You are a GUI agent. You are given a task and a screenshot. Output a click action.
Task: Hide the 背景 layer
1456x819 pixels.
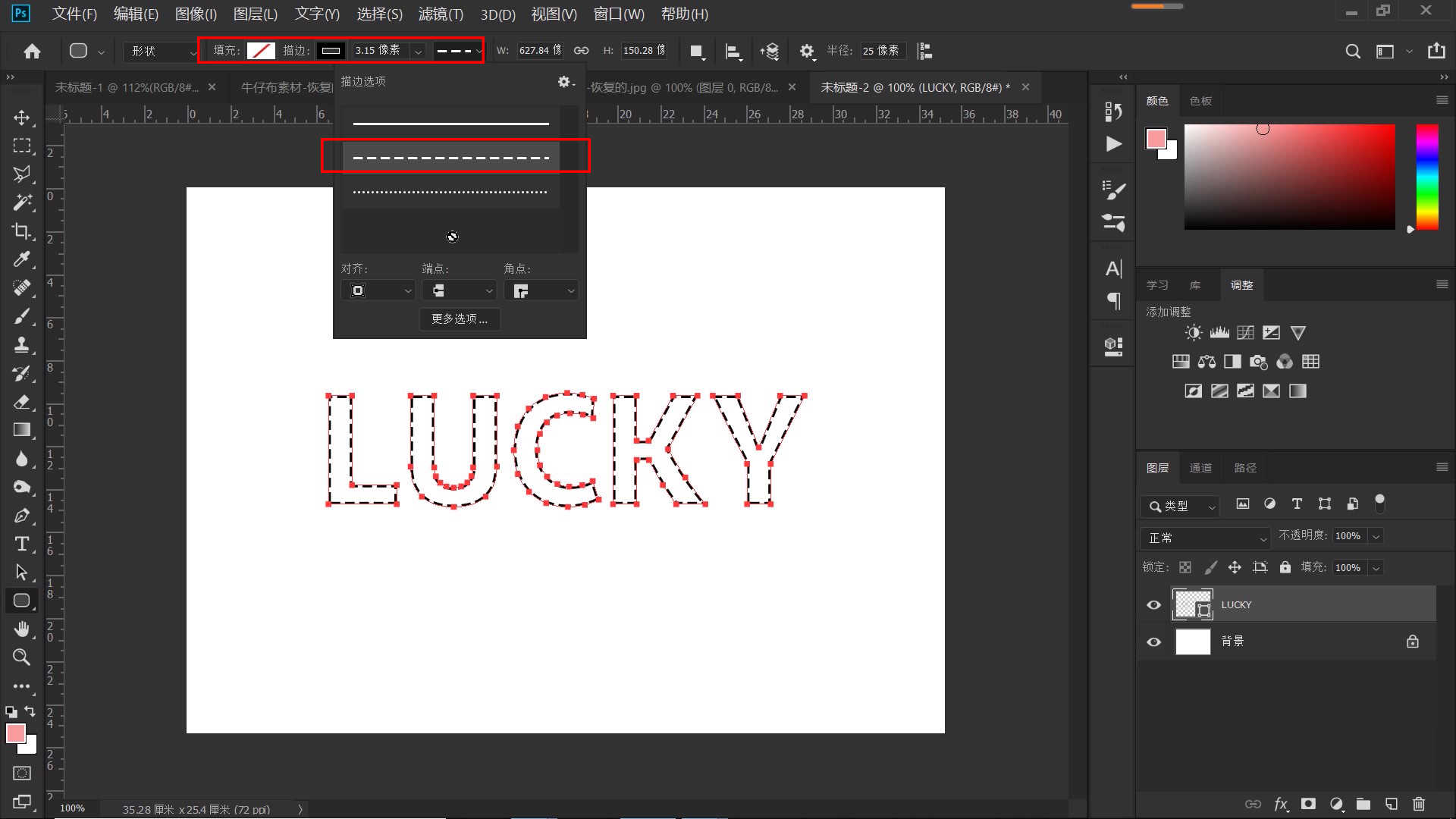coord(1153,642)
